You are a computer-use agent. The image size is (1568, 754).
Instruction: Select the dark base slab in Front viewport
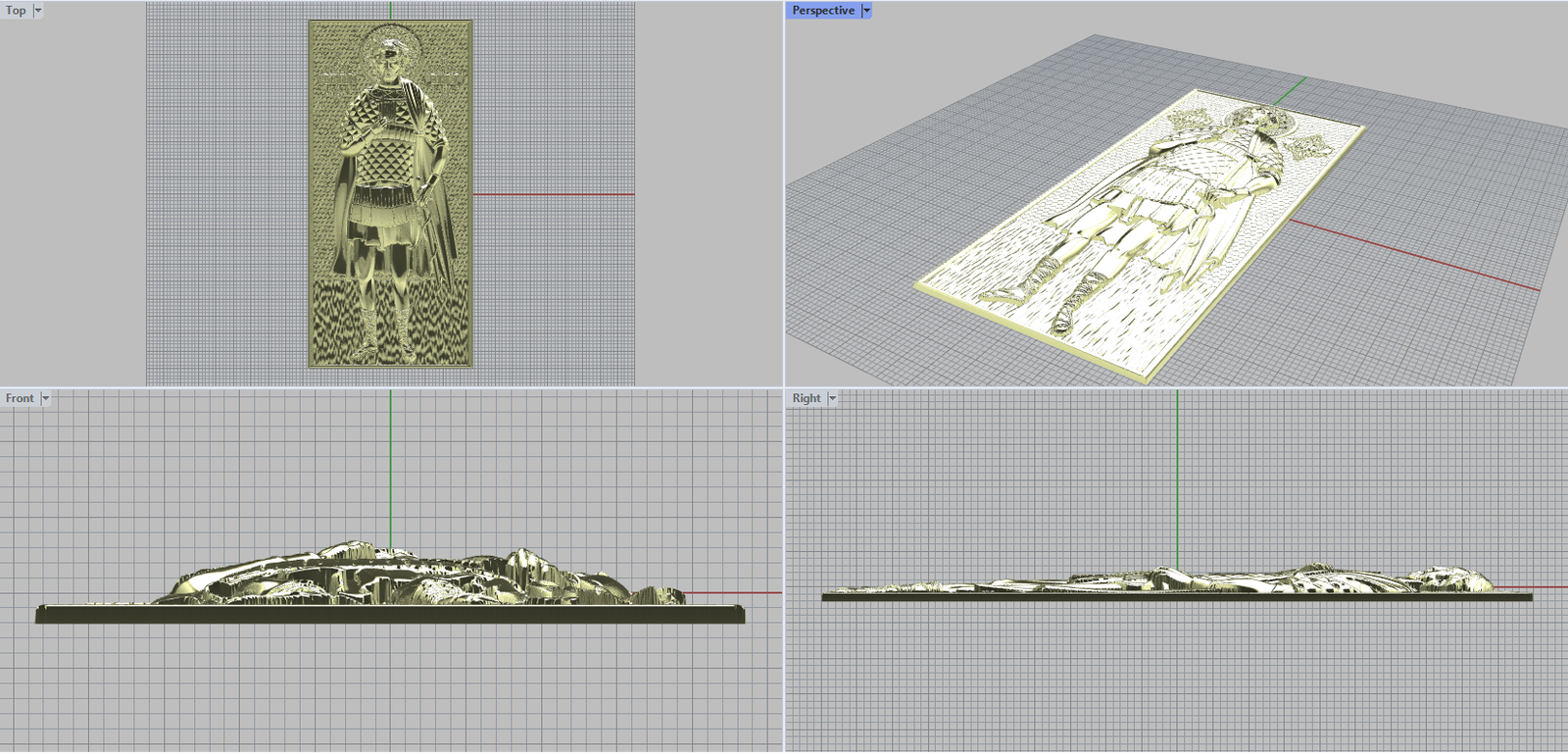click(x=390, y=615)
